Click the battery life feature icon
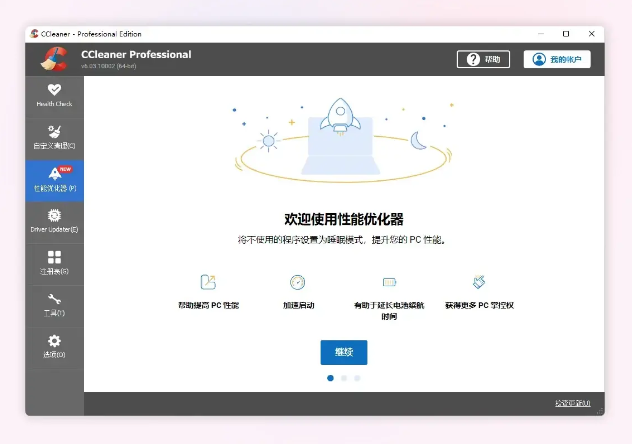 389,282
